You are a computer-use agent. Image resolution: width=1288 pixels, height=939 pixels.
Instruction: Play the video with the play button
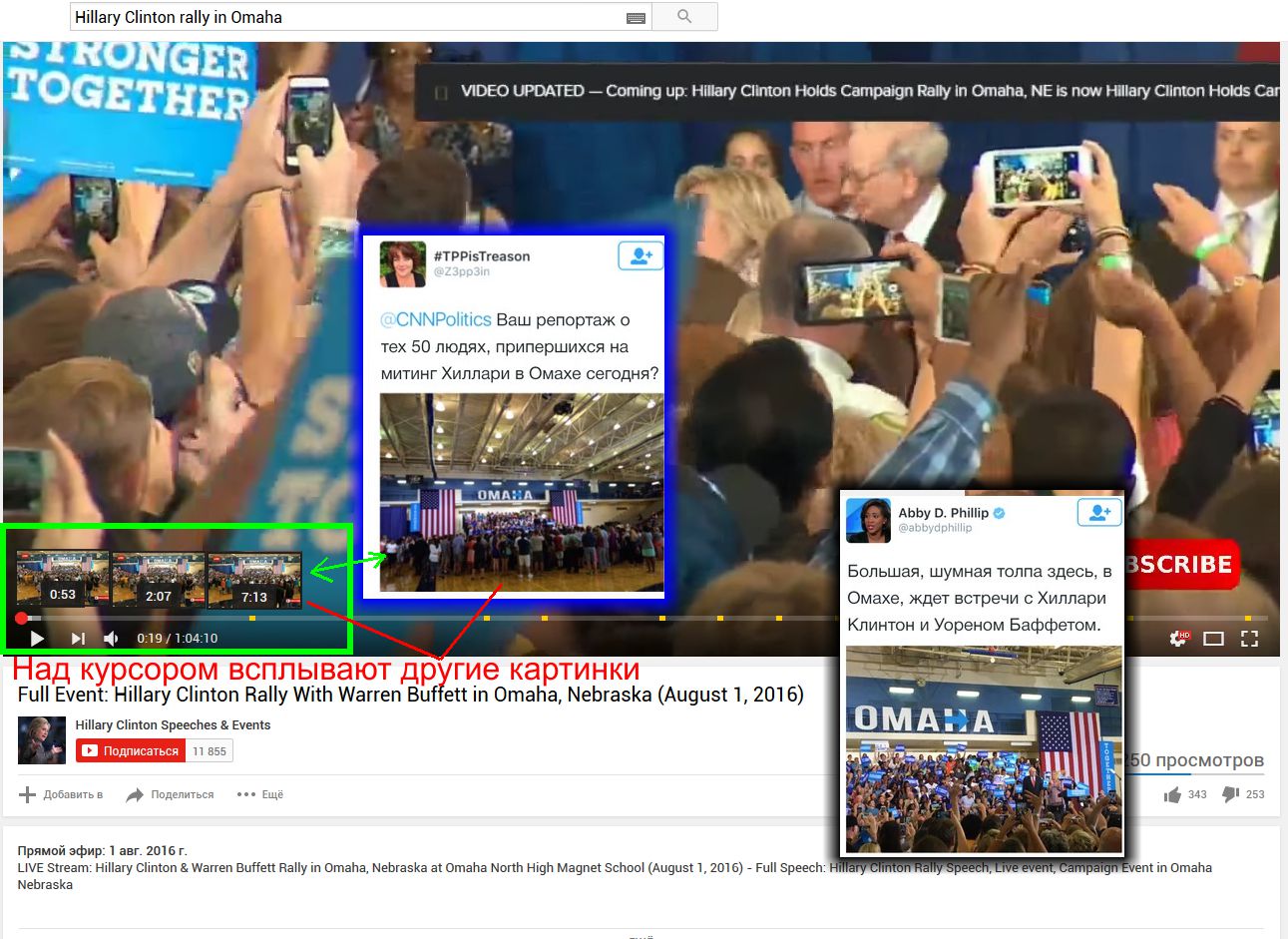[37, 639]
